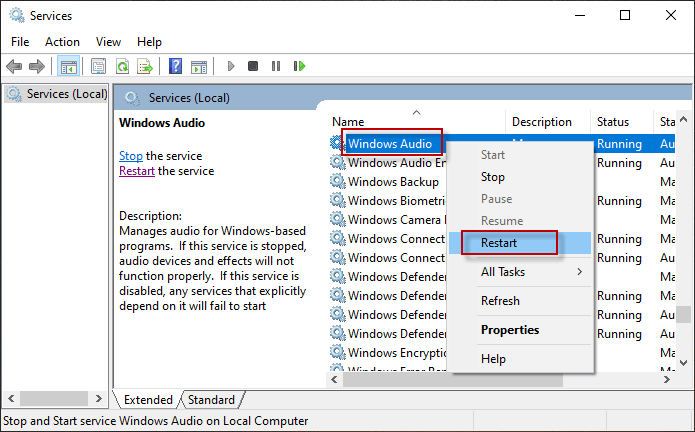Screen dimensions: 695x432
Task: Click the Services app icon in title bar
Action: tap(17, 16)
